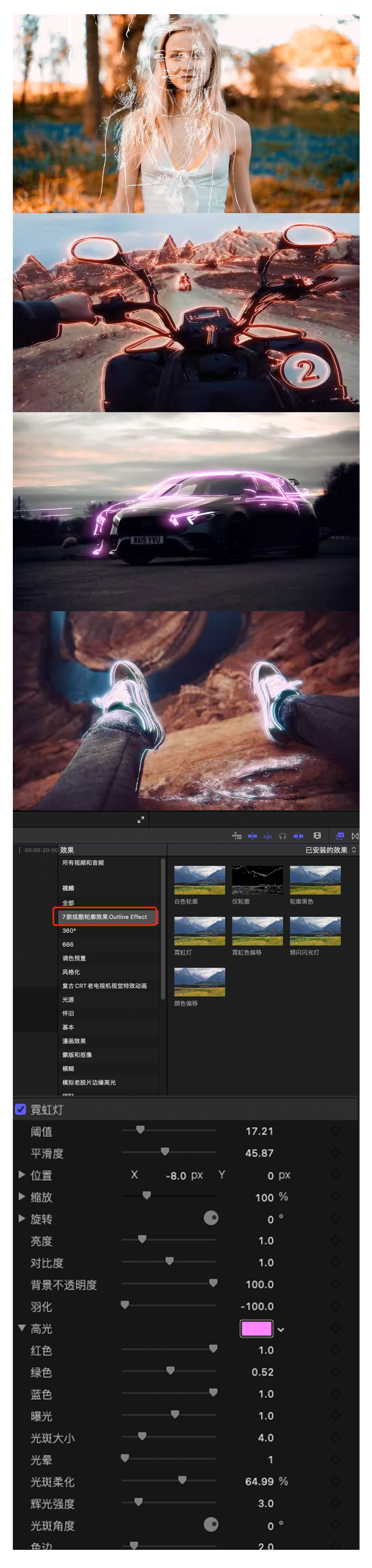Expand the 位置 parameter
Viewport: 372px width, 1568px height.
pyautogui.click(x=22, y=1174)
